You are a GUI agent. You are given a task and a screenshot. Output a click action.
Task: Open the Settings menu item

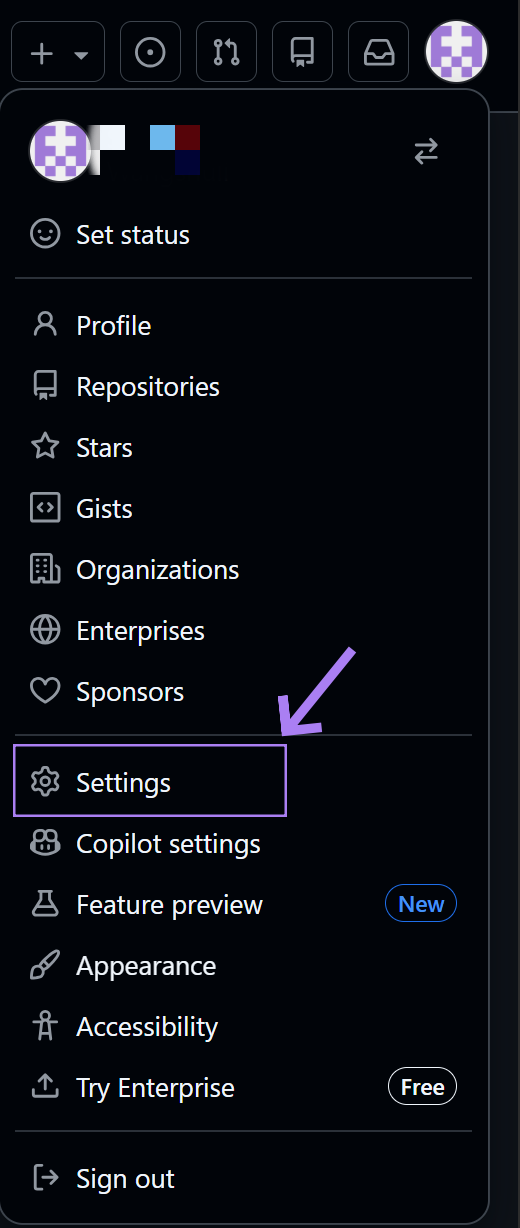click(150, 781)
